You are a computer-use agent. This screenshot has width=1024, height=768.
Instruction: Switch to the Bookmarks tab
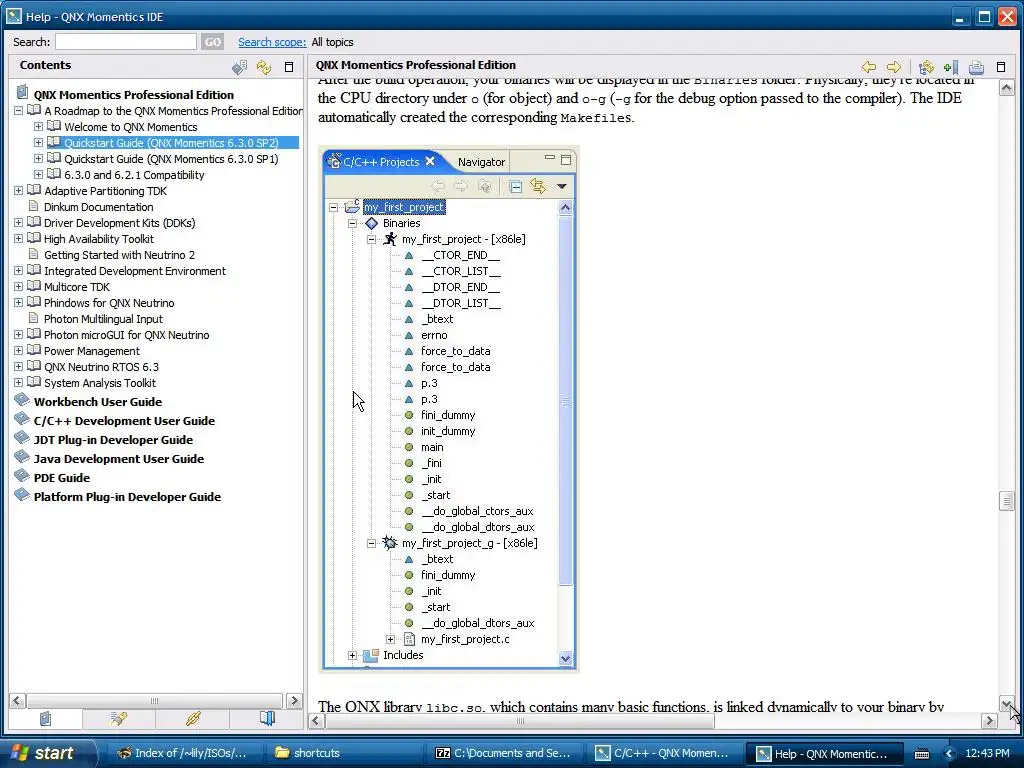(266, 718)
